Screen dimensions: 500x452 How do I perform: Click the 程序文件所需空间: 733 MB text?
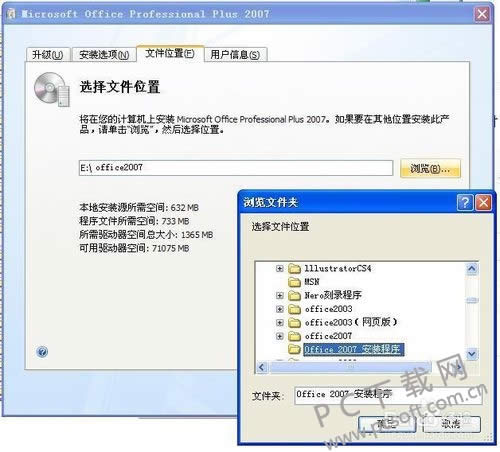134,221
